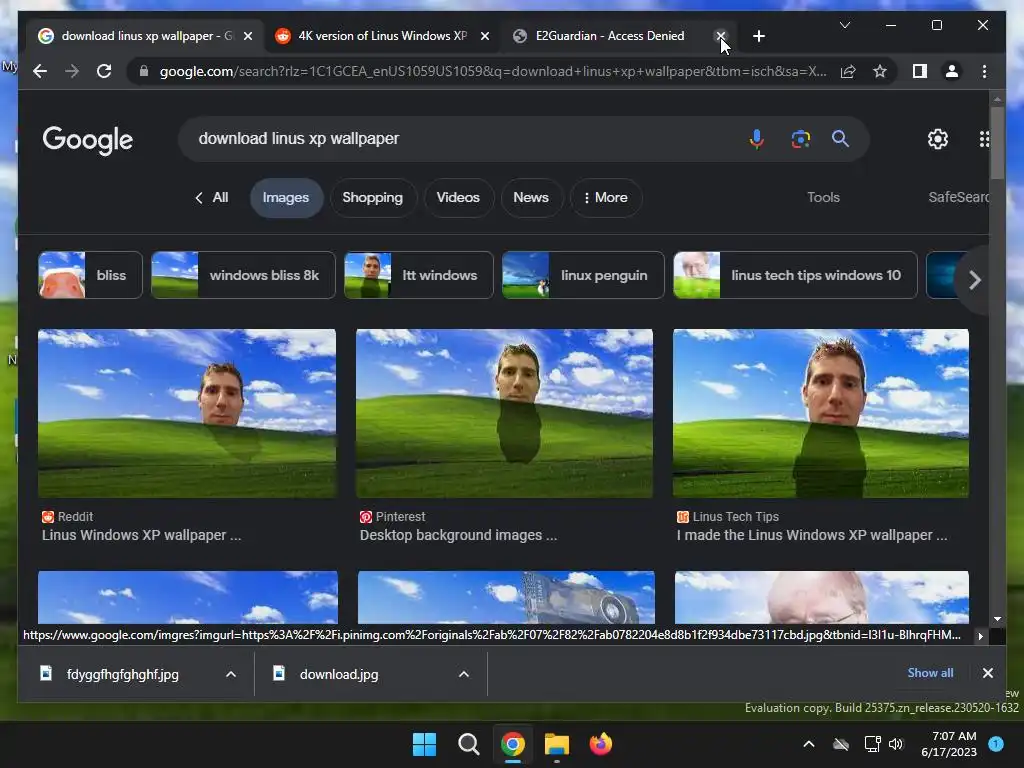Select linus tech tips windows 10 chip
This screenshot has width=1024, height=768.
pyautogui.click(x=795, y=275)
